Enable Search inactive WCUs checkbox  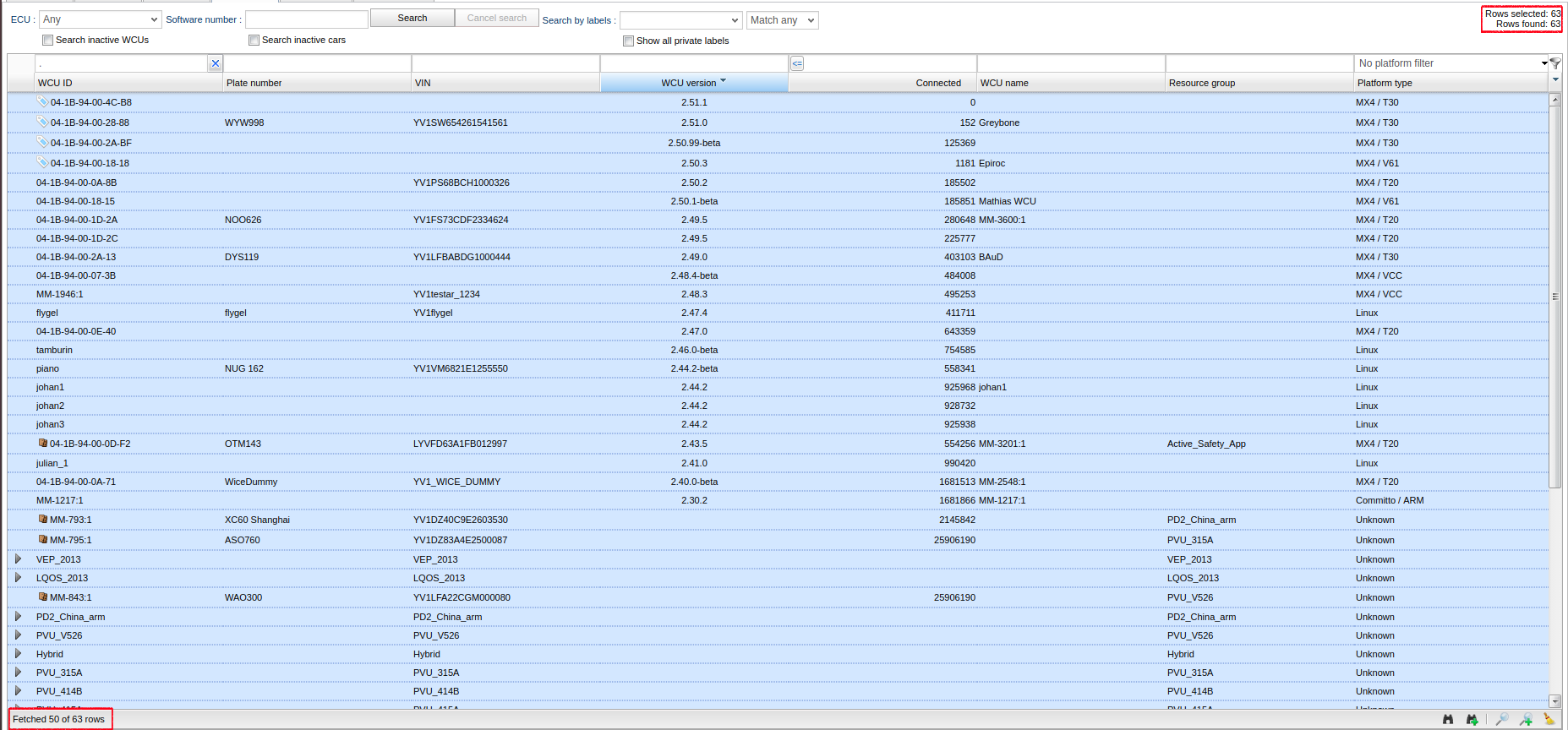click(x=48, y=41)
